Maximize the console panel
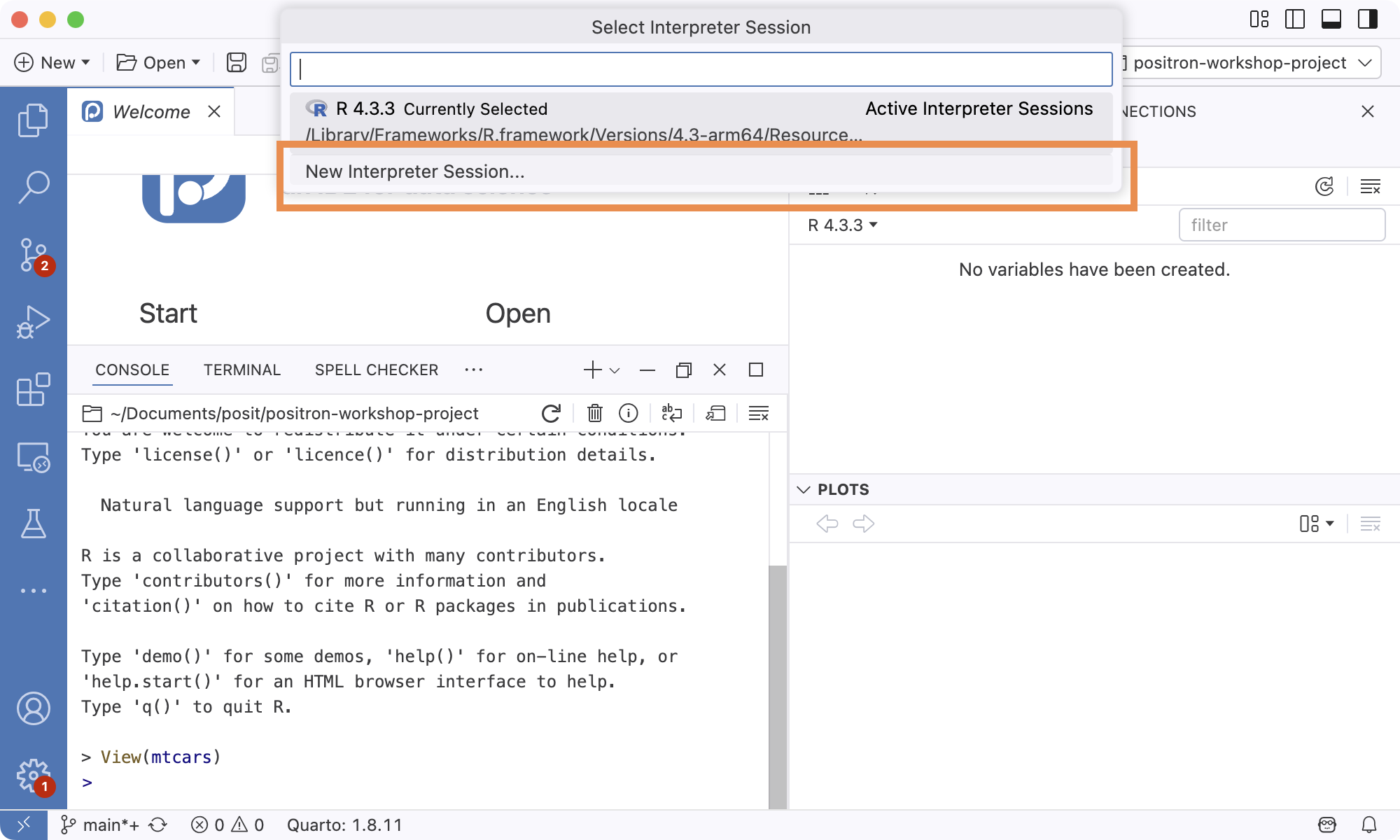 [756, 370]
